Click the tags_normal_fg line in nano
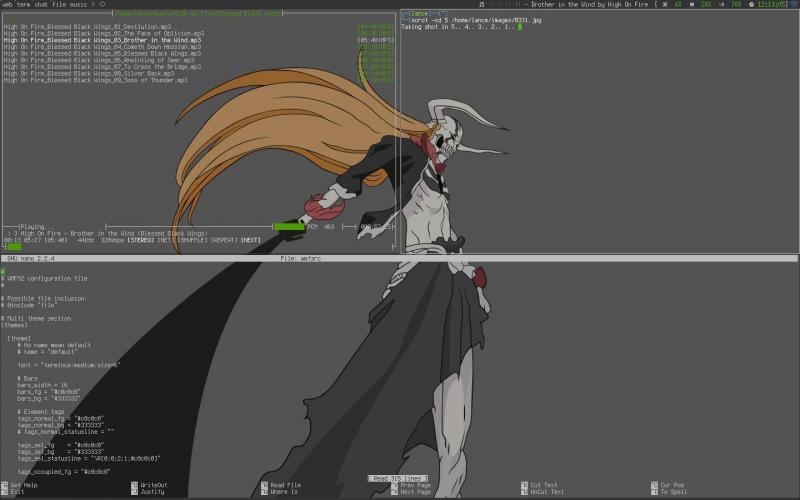The width and height of the screenshot is (800, 500). click(x=61, y=418)
